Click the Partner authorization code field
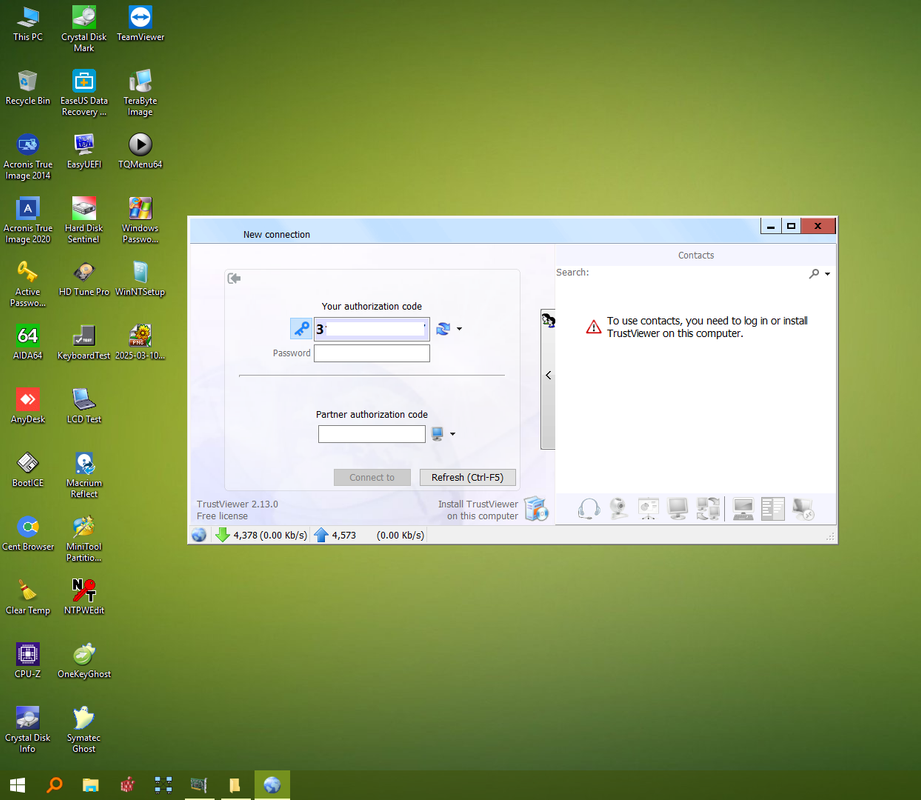 tap(371, 434)
